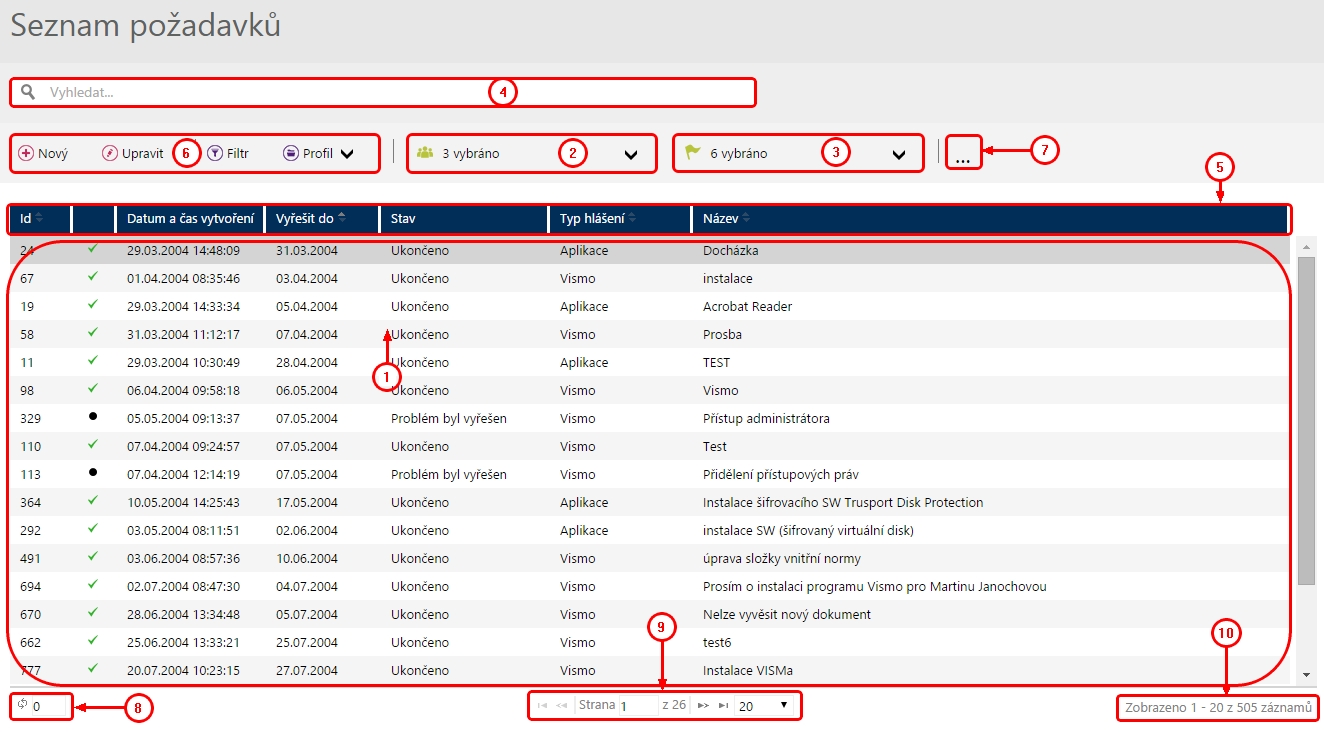Go to the first page with pager icon
Image resolution: width=1324 pixels, height=732 pixels.
pos(543,706)
